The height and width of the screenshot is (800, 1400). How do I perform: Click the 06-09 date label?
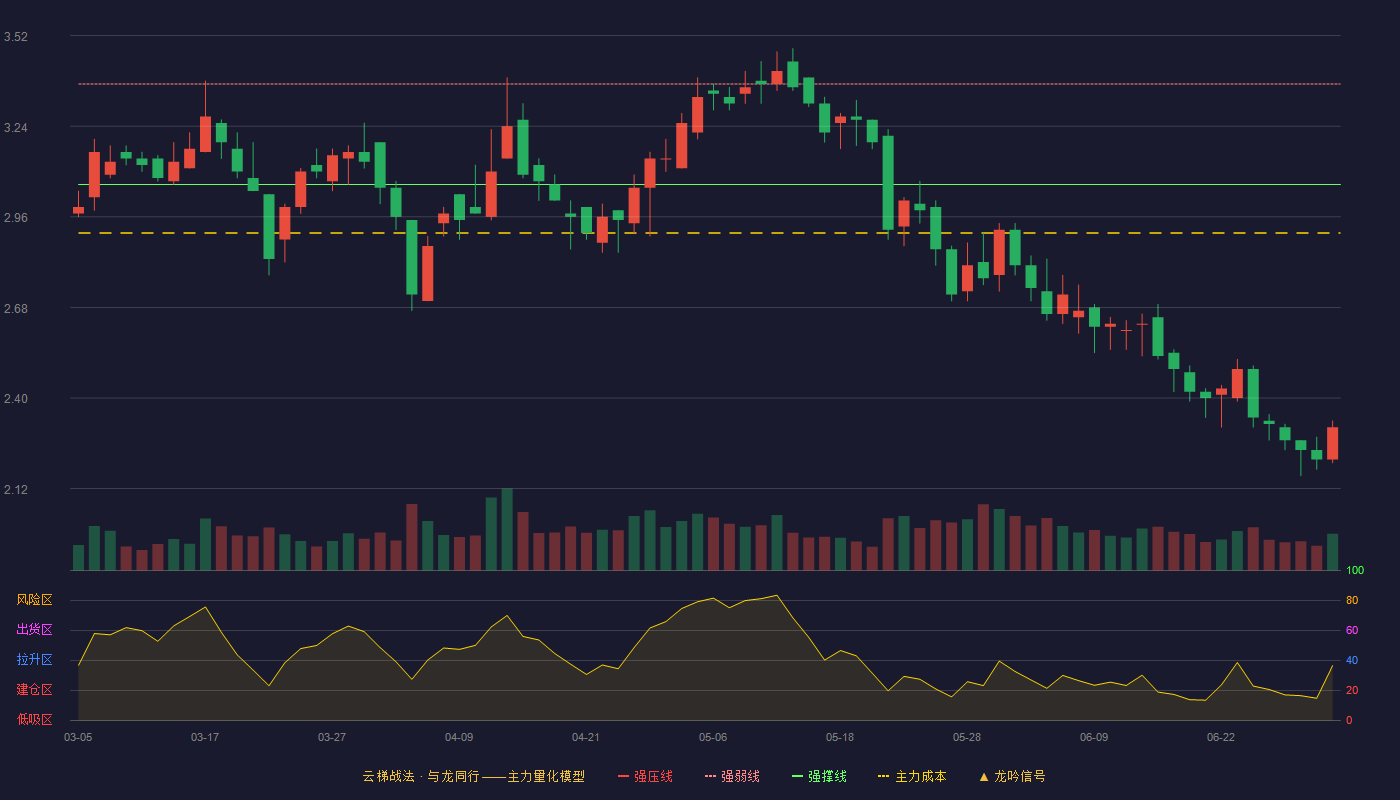(x=1094, y=737)
